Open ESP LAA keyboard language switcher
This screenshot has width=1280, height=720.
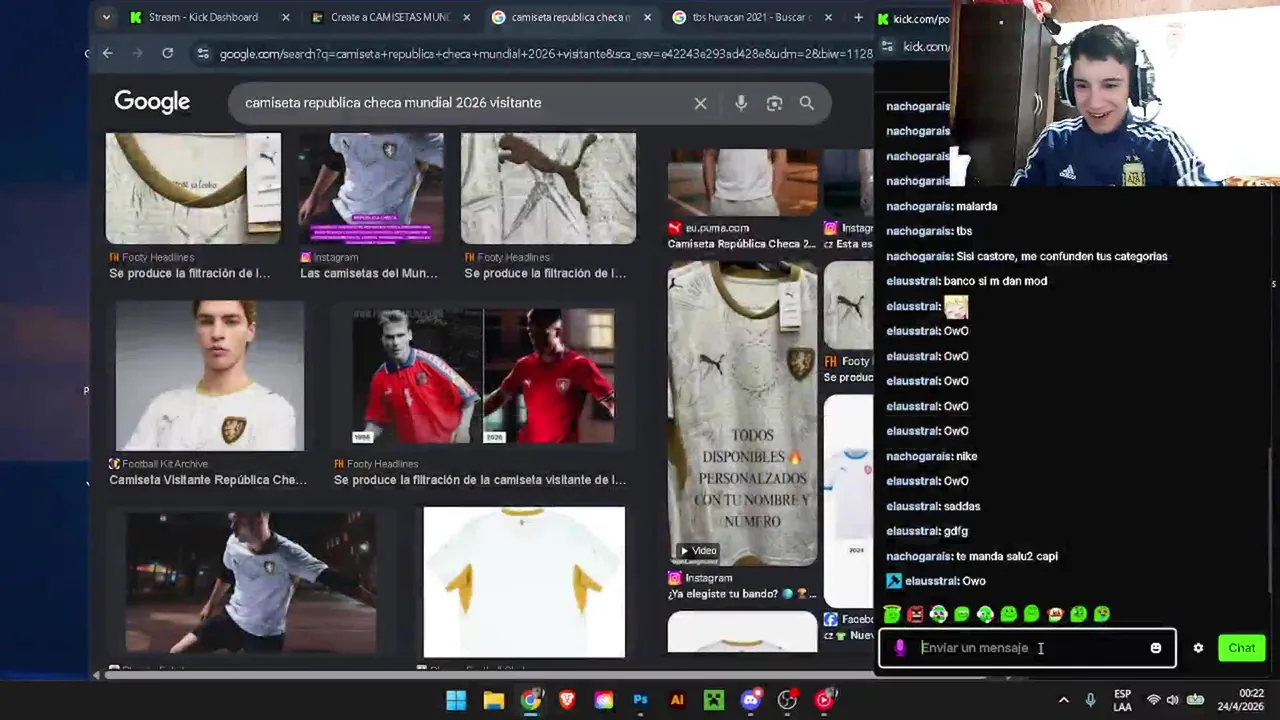coord(1122,700)
